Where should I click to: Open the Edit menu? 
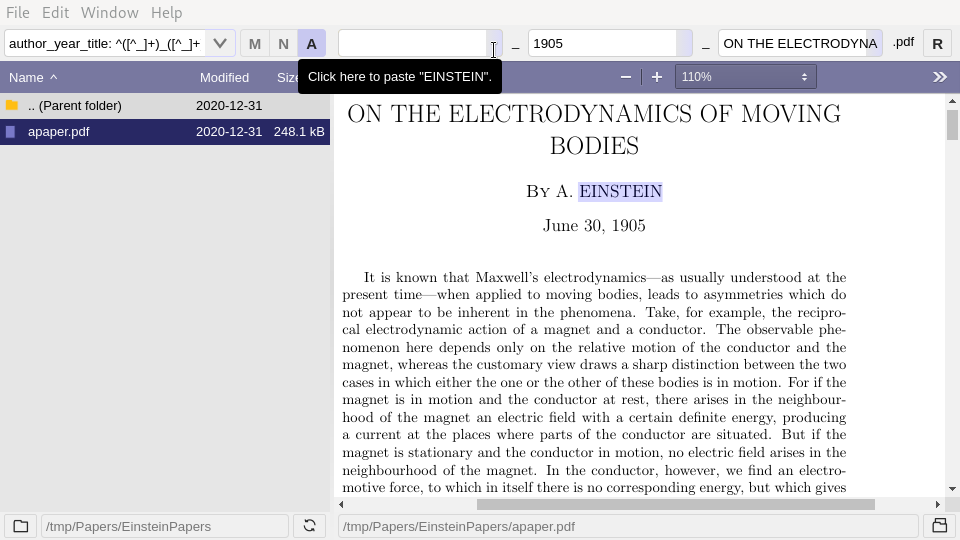click(x=55, y=12)
